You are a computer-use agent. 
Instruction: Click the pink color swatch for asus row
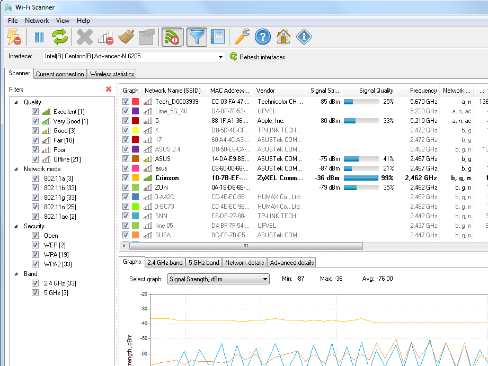135,168
